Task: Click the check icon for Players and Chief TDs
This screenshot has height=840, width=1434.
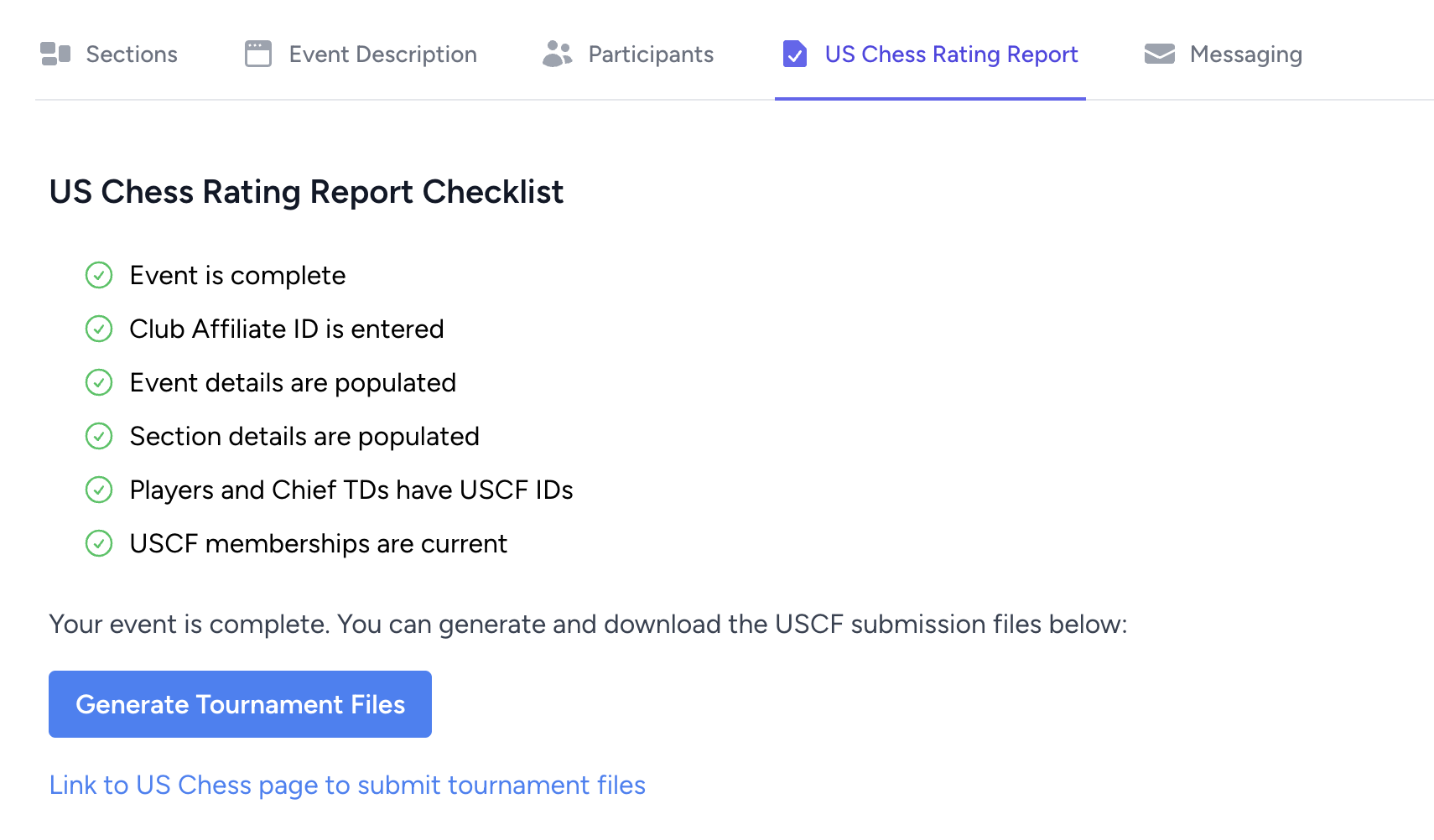Action: (99, 490)
